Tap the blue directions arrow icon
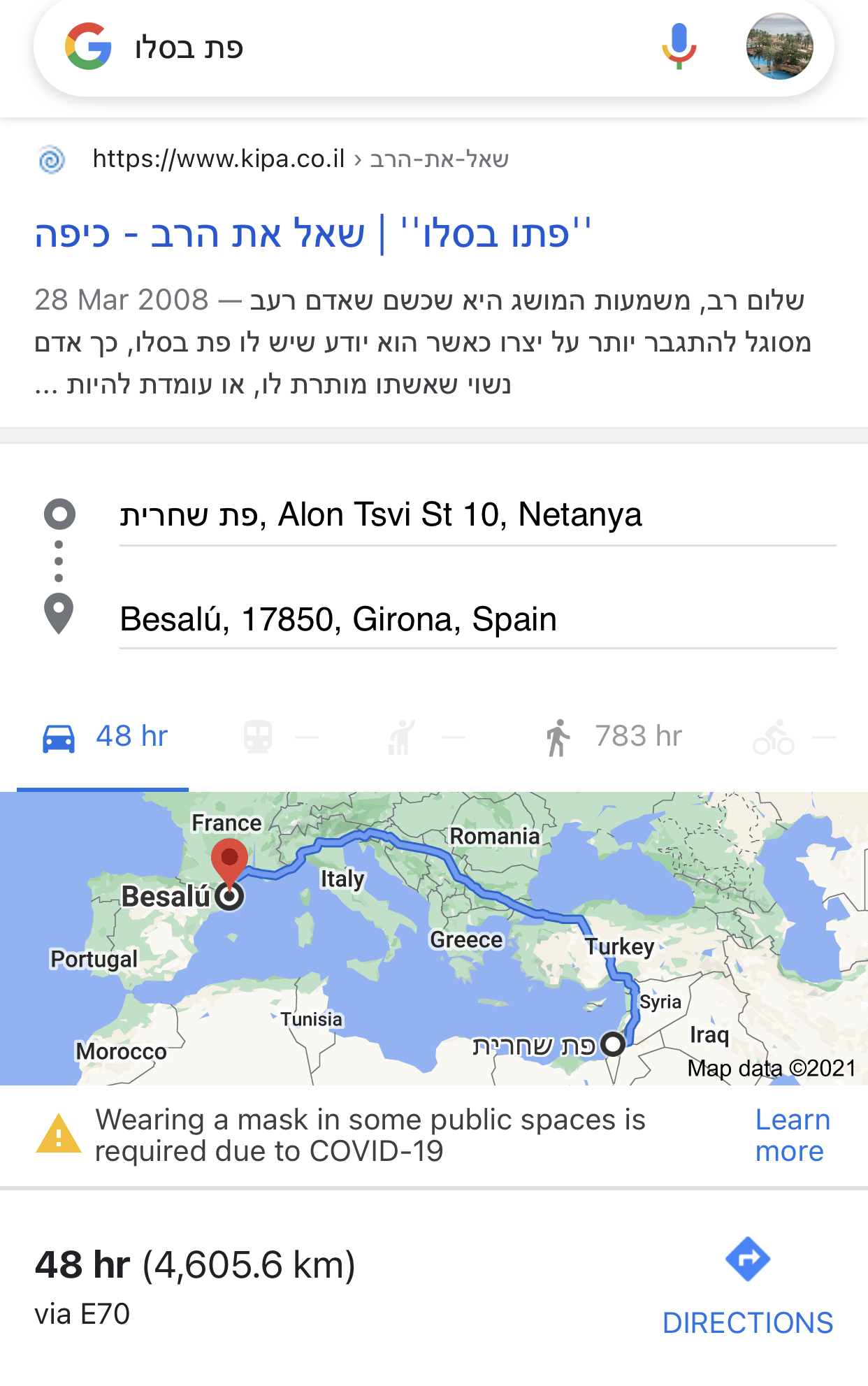868x1386 pixels. [748, 1259]
